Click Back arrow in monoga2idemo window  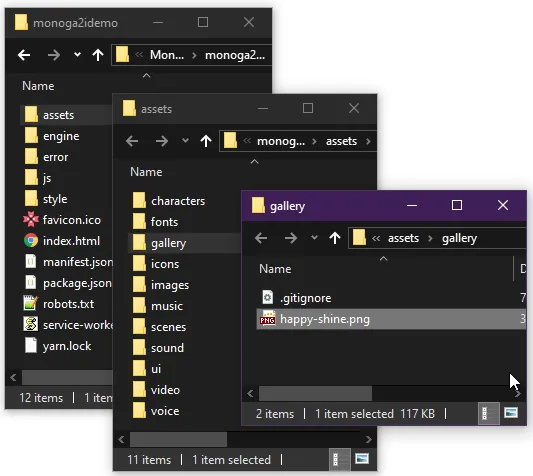point(24,55)
